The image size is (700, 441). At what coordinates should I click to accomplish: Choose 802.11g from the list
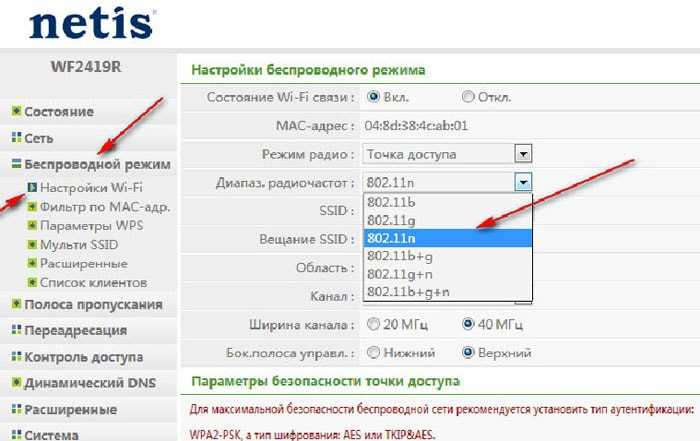[448, 220]
